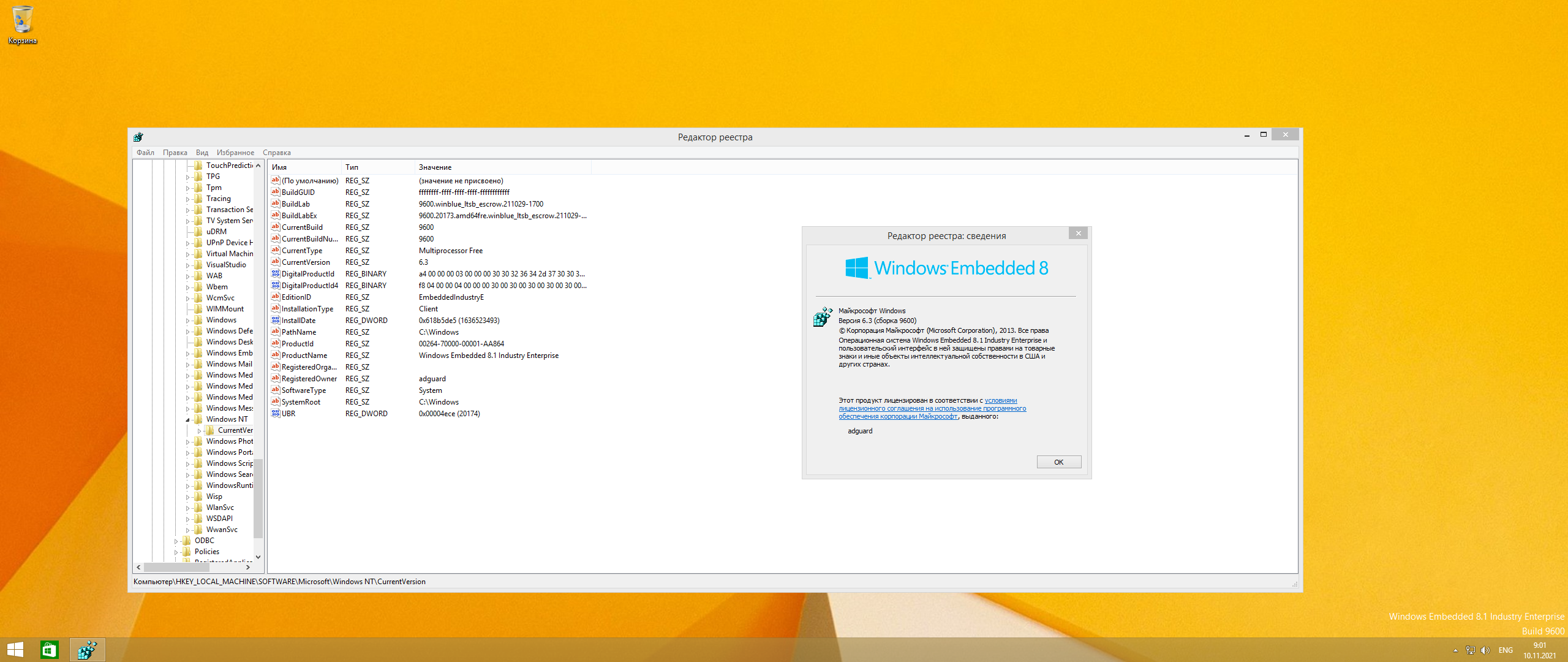Click the PathName string icon
The image size is (1568, 662).
[x=276, y=332]
